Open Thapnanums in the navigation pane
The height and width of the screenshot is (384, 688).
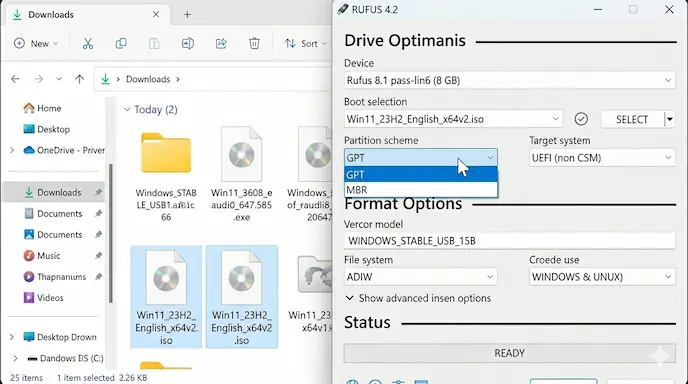click(55, 276)
